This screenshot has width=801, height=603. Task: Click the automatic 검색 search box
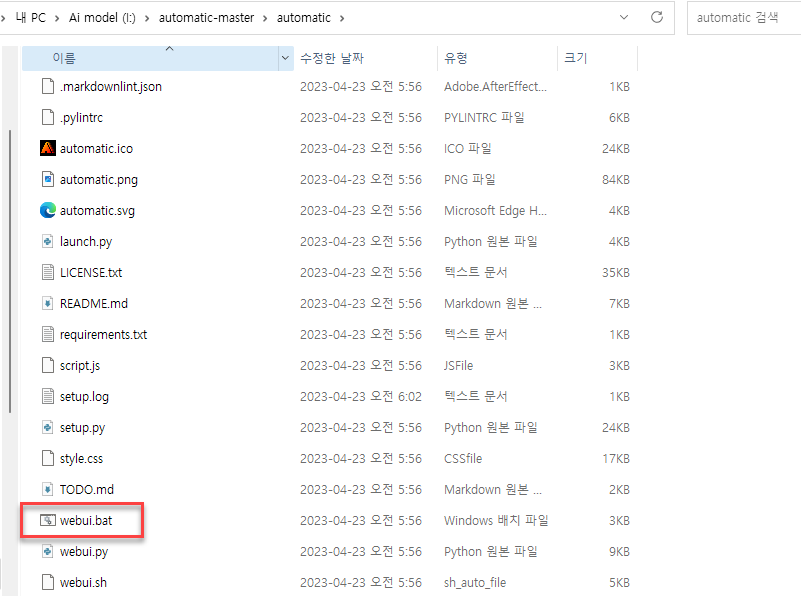click(x=744, y=18)
